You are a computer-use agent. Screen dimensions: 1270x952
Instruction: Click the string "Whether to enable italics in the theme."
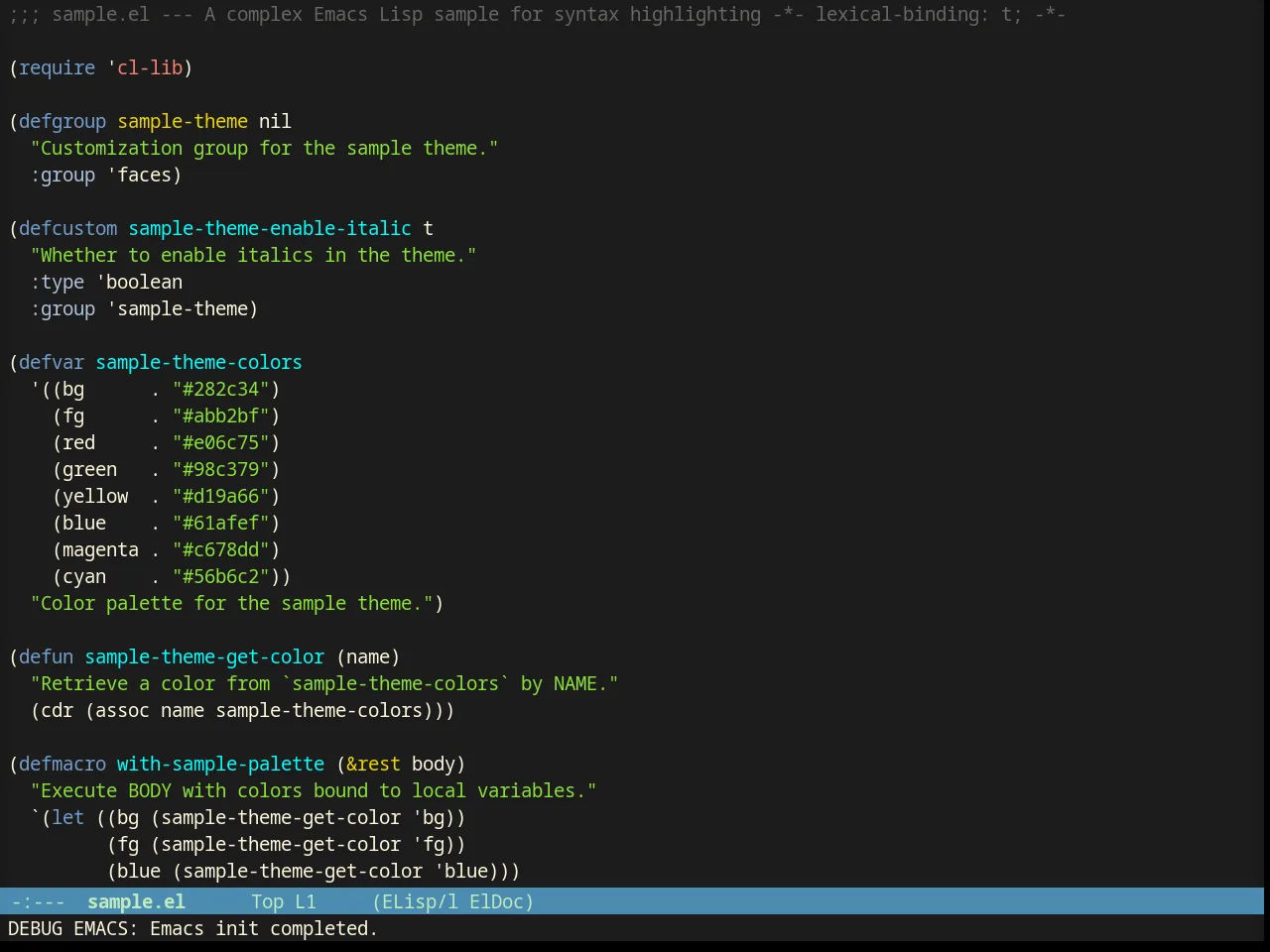point(253,255)
